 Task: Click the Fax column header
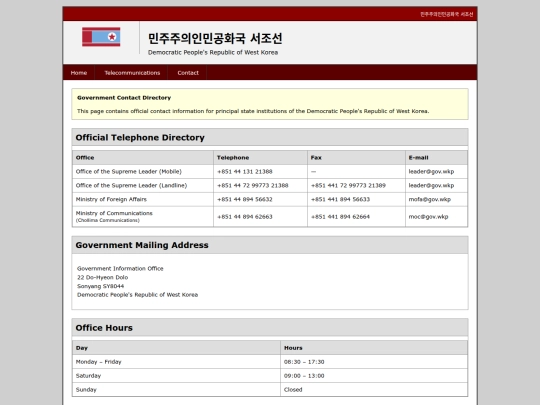tap(356, 158)
